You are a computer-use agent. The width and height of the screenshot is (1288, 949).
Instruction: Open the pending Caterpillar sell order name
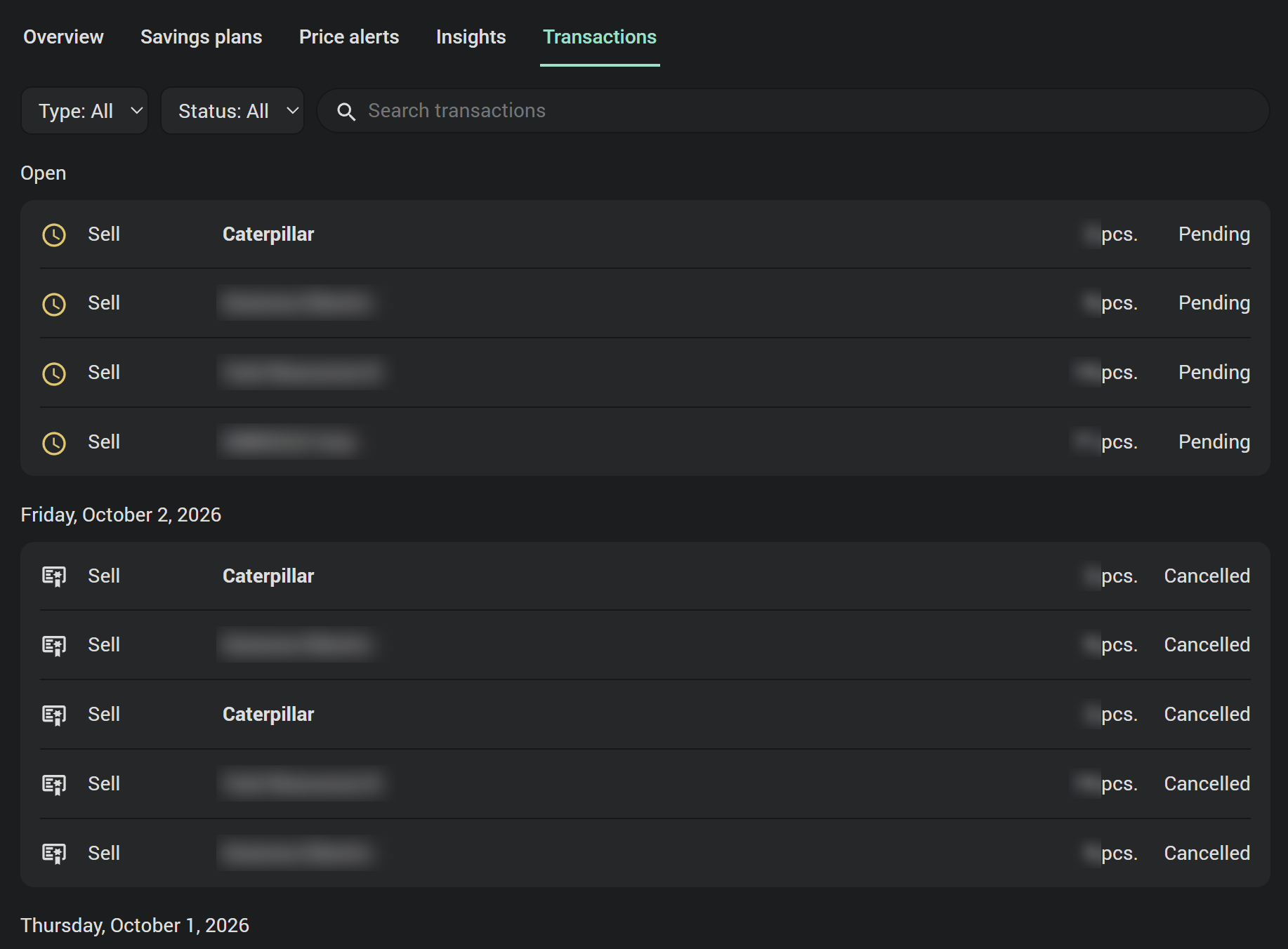point(268,234)
